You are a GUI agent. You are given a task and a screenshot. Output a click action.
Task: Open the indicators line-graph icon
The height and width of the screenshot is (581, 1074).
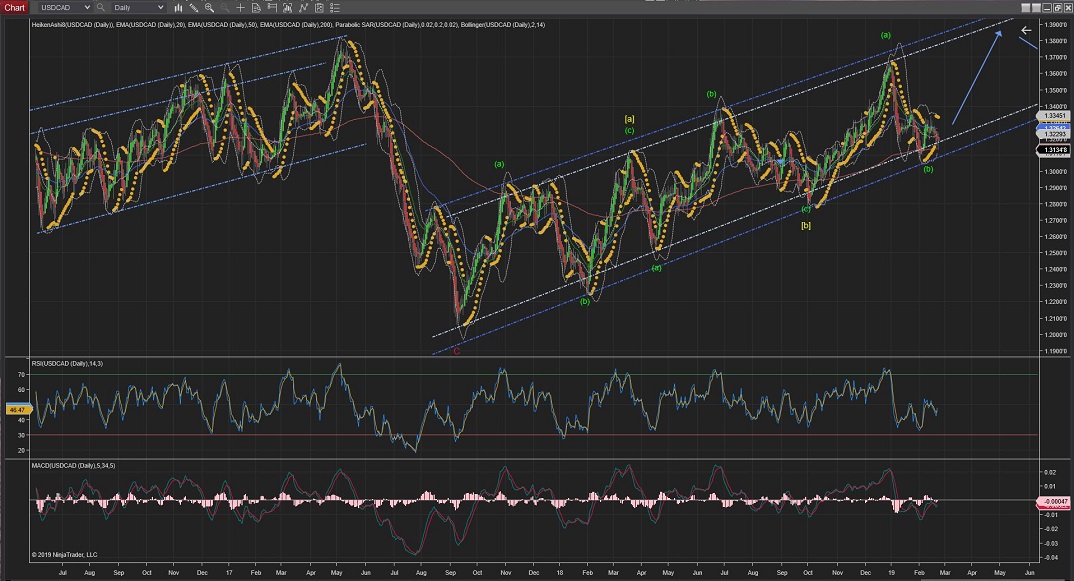point(303,8)
